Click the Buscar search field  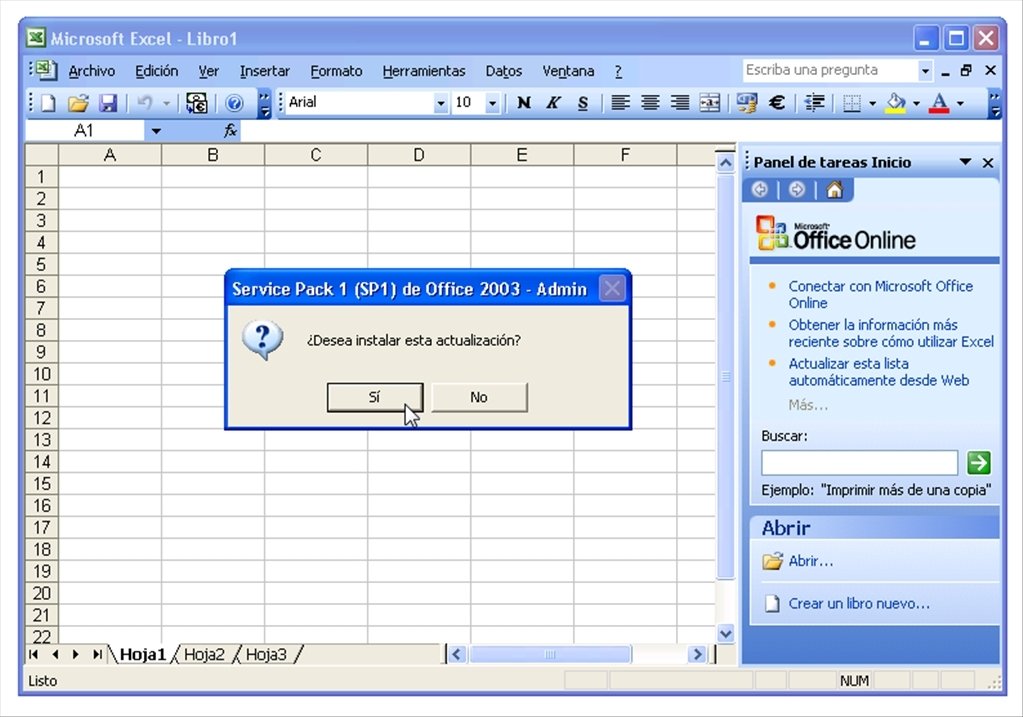pos(859,463)
